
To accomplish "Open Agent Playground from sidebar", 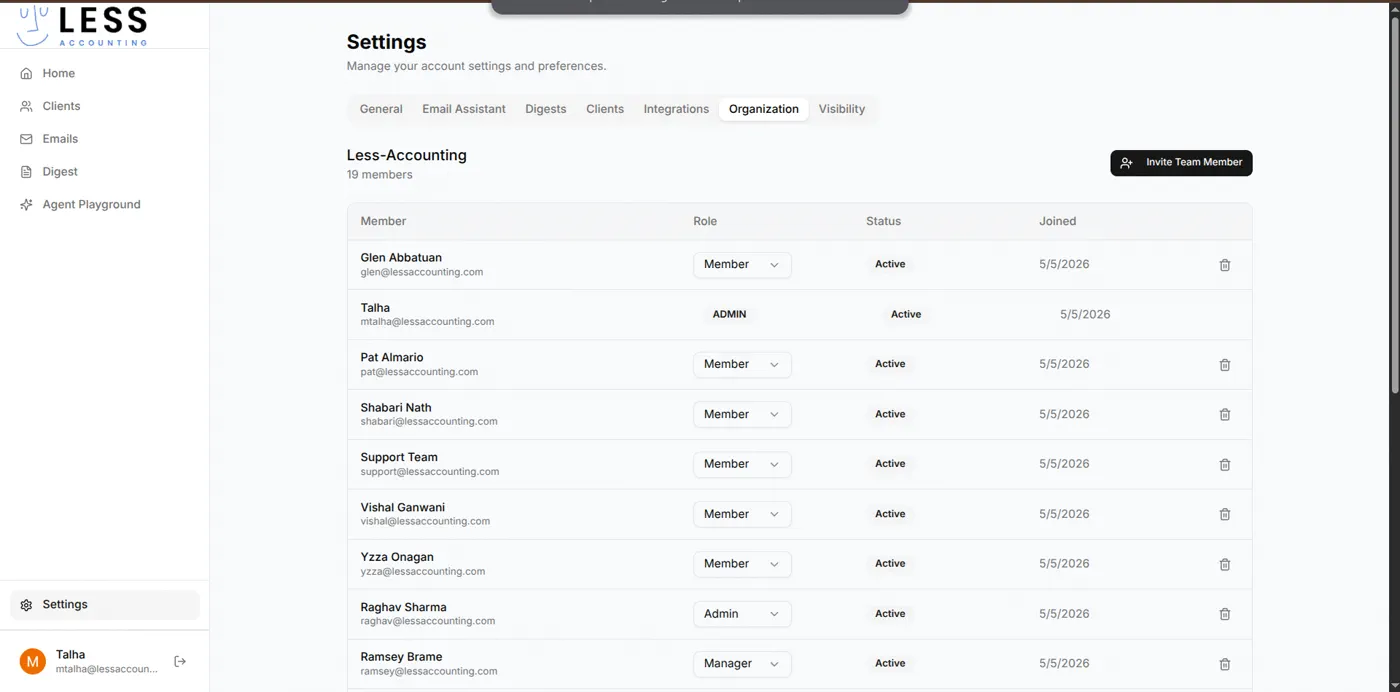I will click(x=105, y=205).
